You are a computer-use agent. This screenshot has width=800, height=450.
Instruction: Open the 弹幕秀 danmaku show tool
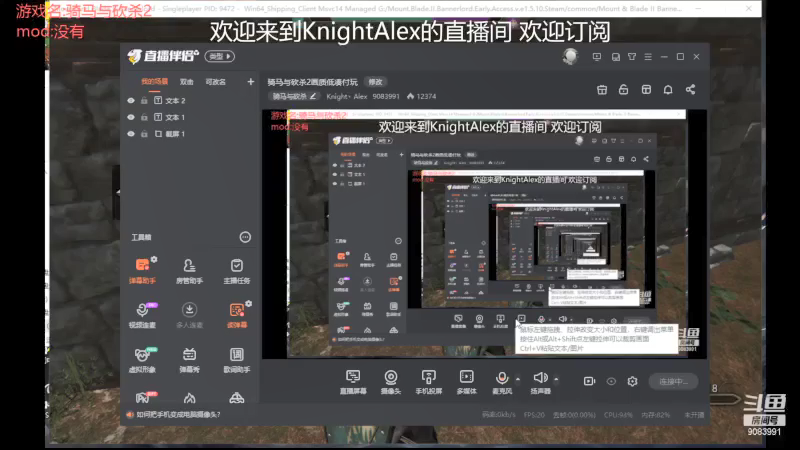tap(189, 359)
